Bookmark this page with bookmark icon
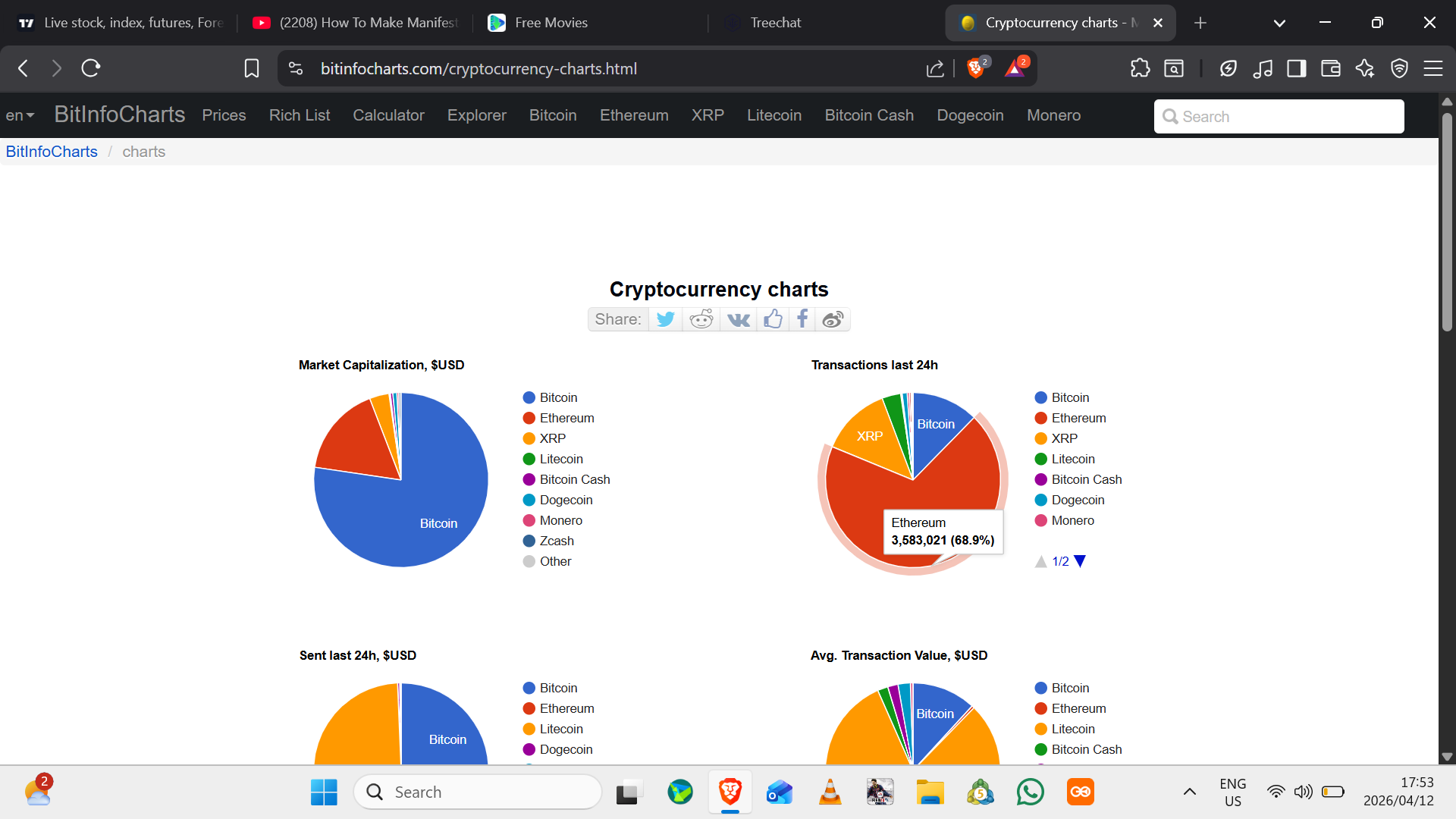 (252, 68)
